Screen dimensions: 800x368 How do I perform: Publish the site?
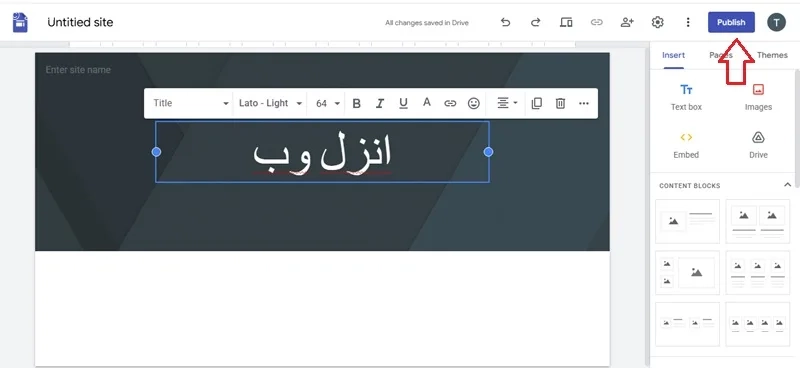pyautogui.click(x=731, y=22)
